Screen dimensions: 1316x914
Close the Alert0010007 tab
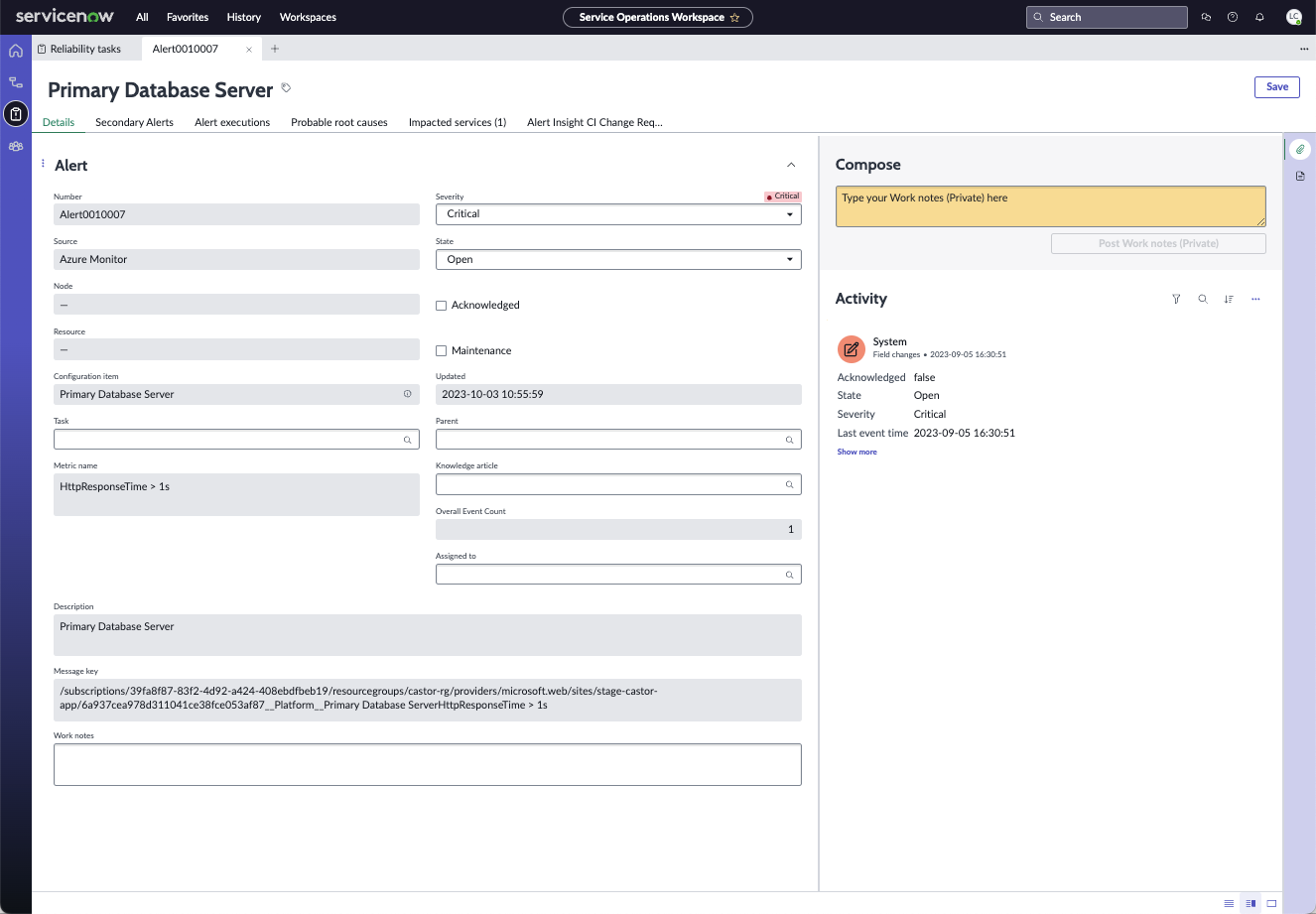coord(249,49)
